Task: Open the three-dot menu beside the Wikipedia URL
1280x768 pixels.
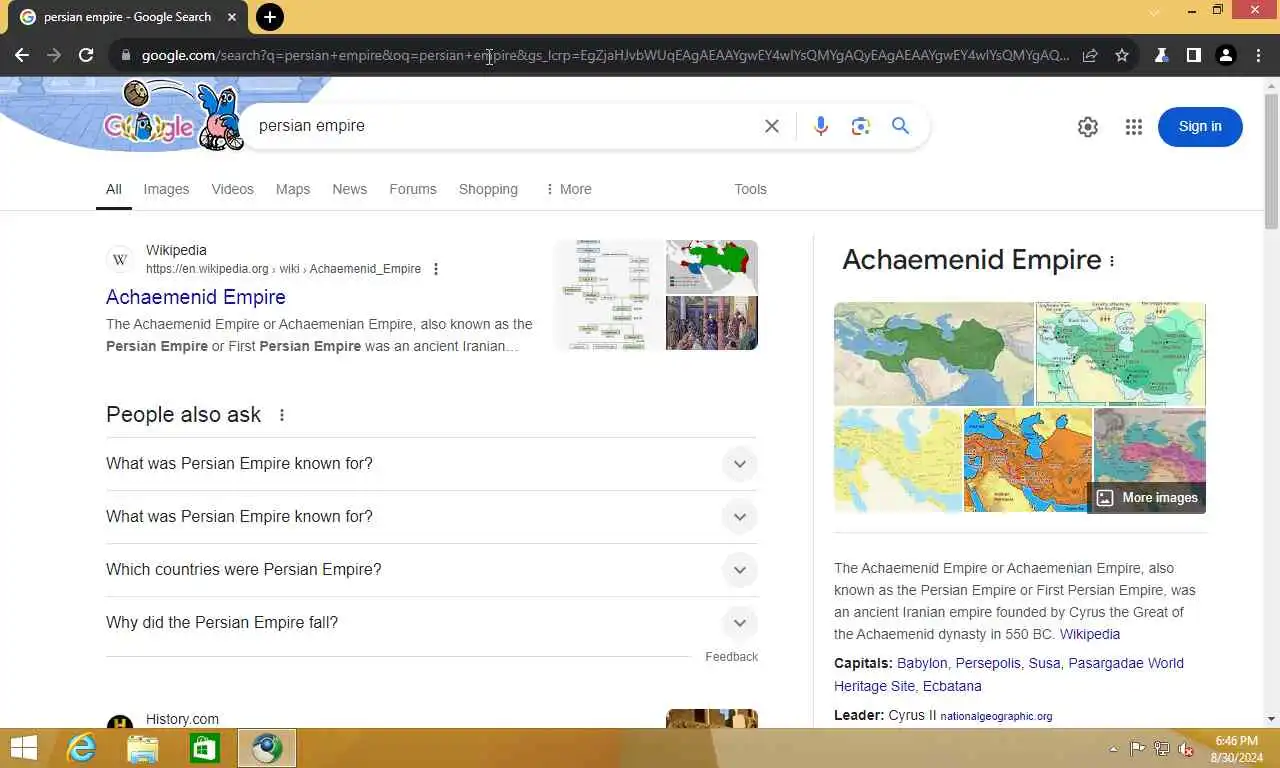Action: tap(435, 269)
